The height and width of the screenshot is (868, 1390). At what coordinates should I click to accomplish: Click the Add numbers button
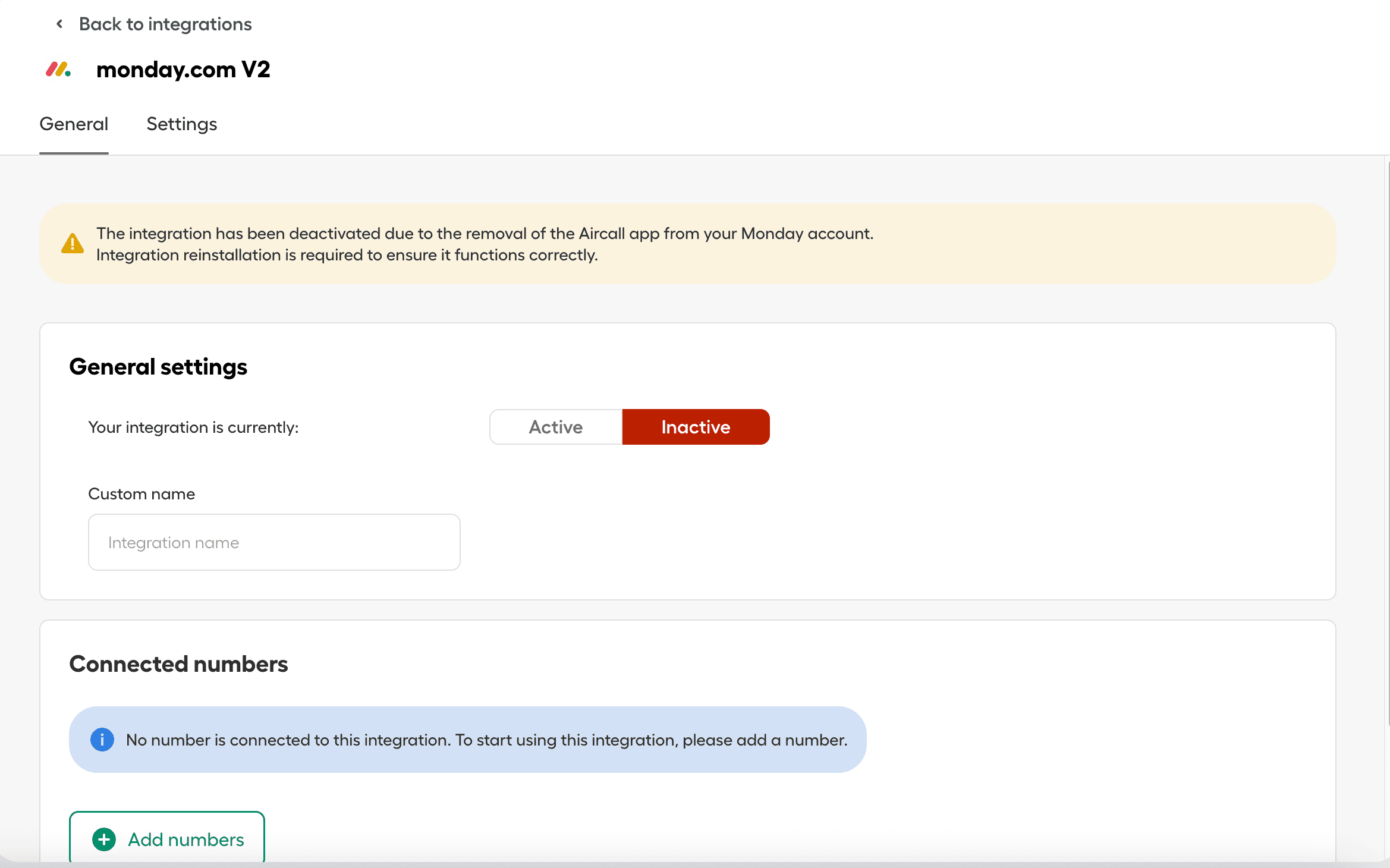[x=167, y=839]
